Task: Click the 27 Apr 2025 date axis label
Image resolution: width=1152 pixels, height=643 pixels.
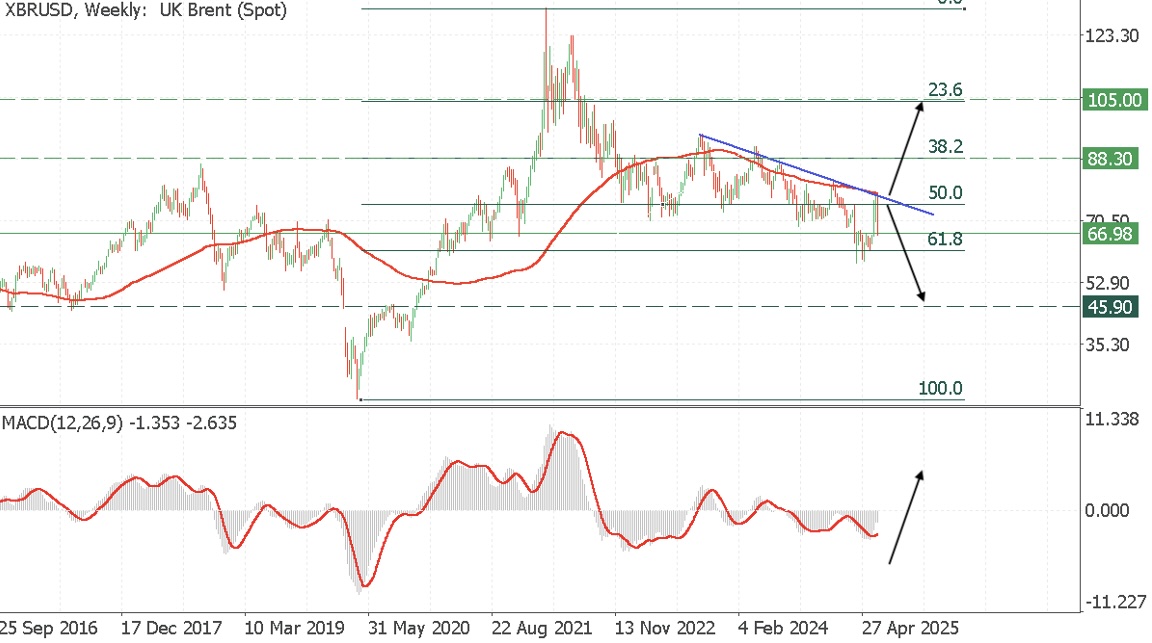Action: click(909, 630)
